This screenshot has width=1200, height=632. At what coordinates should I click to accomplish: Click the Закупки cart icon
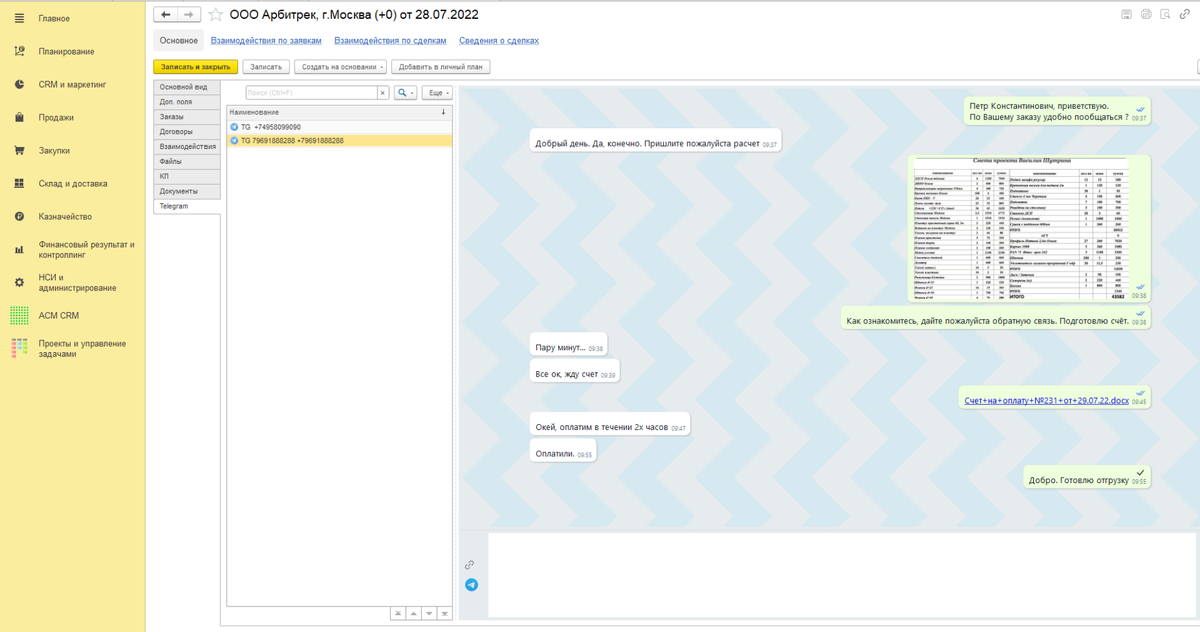(19, 150)
